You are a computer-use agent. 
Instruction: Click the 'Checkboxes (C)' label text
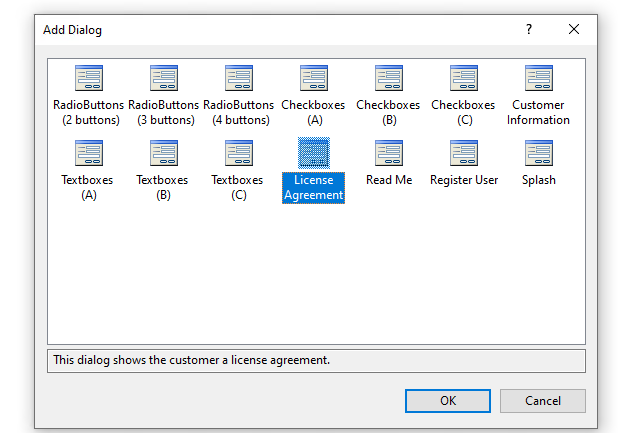coord(464,112)
